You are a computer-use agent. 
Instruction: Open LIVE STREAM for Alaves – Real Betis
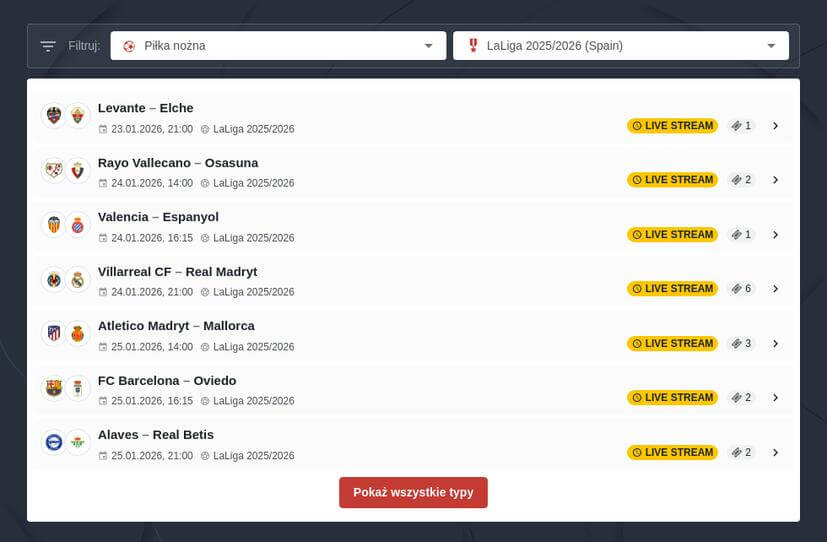pos(672,452)
